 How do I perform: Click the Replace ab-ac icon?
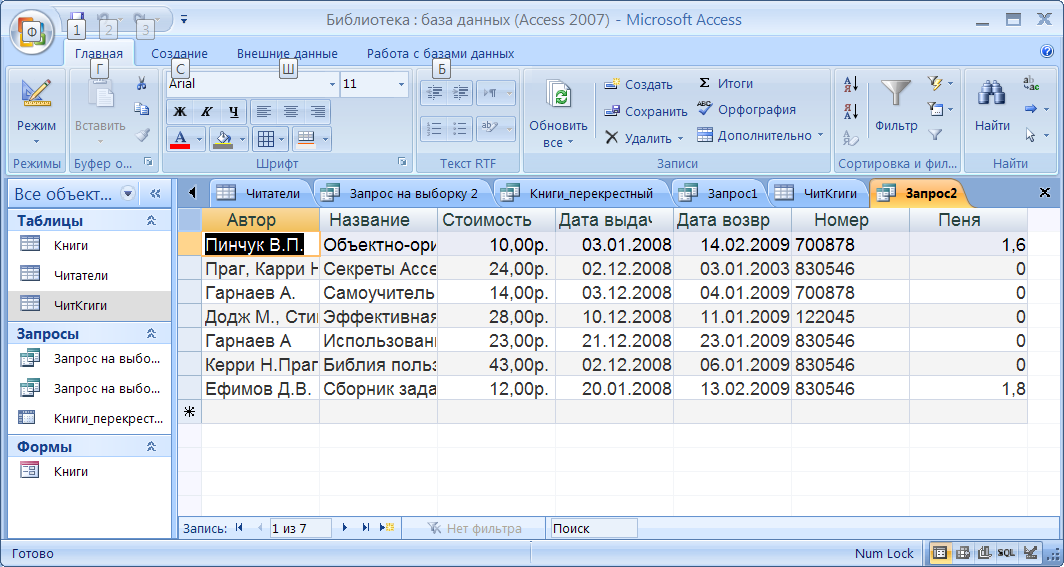1031,83
